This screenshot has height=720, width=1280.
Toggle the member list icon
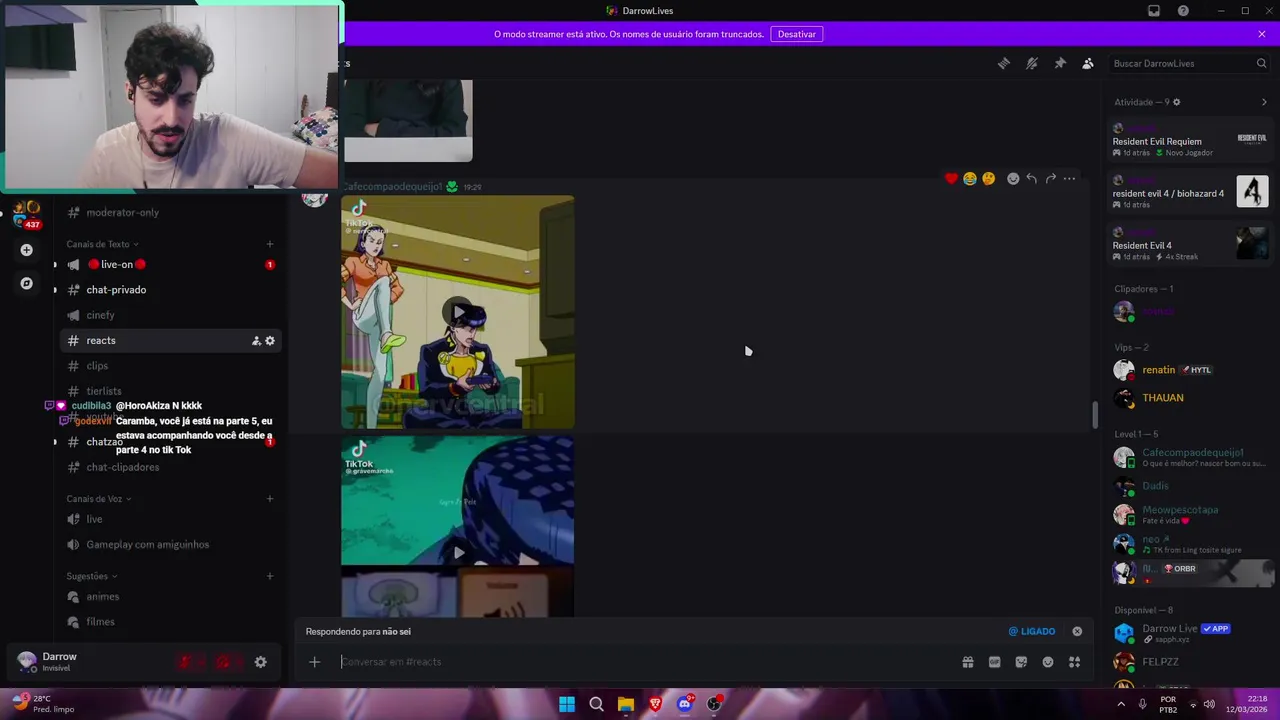[1088, 63]
